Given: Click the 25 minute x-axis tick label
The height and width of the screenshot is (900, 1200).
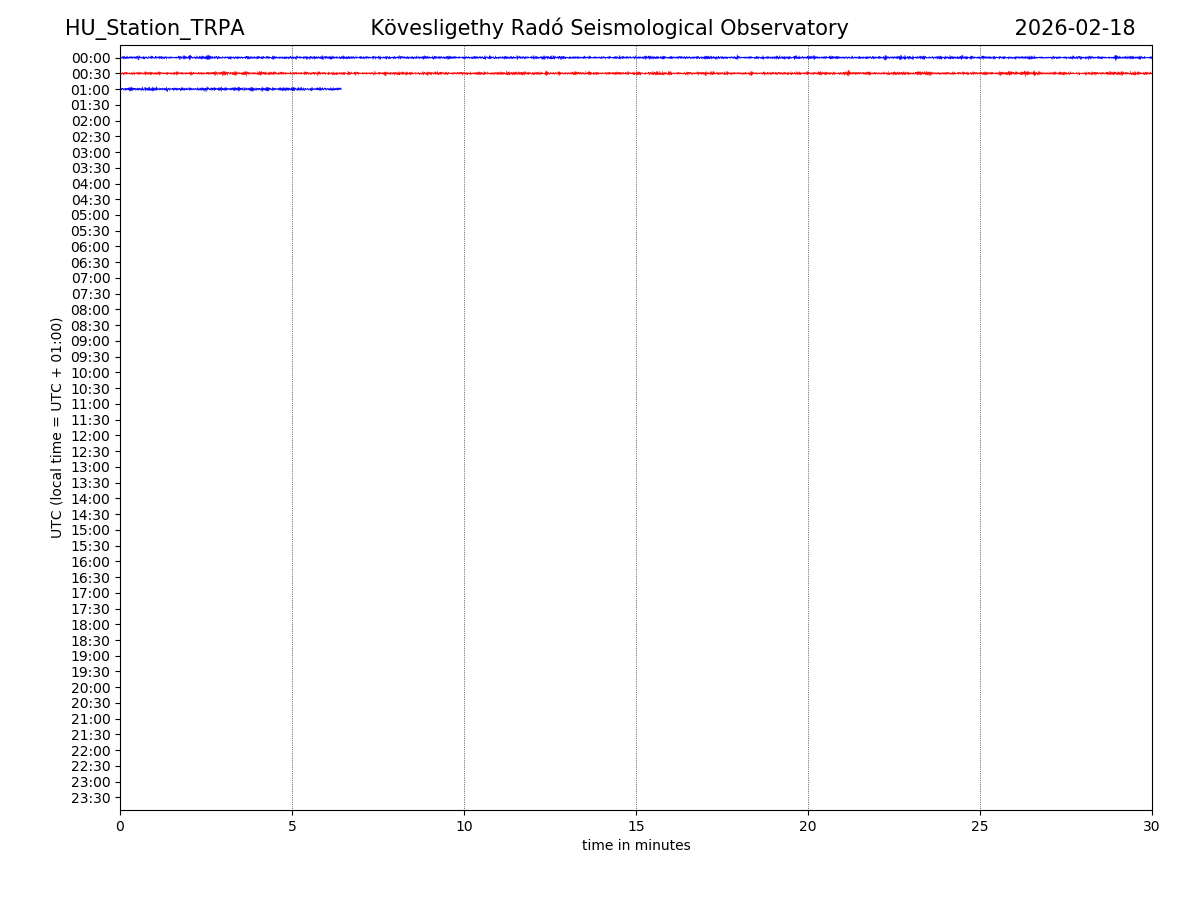Looking at the screenshot, I should tap(980, 827).
